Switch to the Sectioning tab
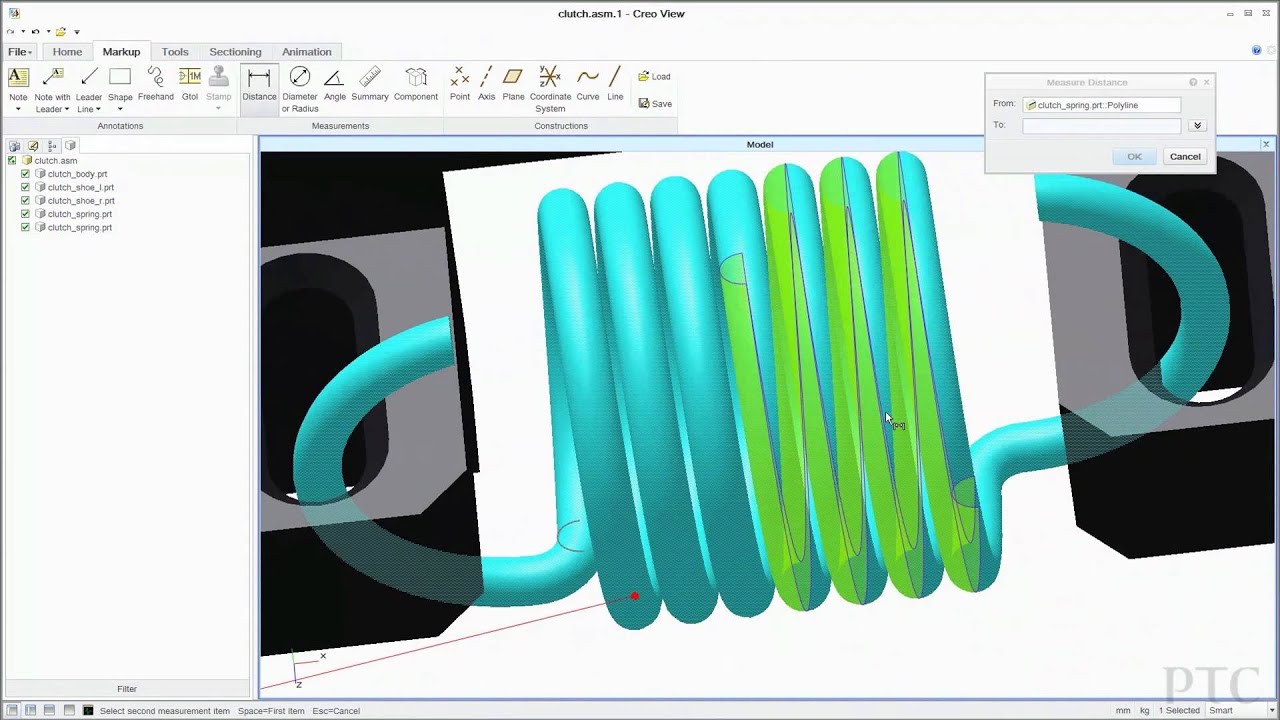The height and width of the screenshot is (720, 1280). tap(235, 52)
